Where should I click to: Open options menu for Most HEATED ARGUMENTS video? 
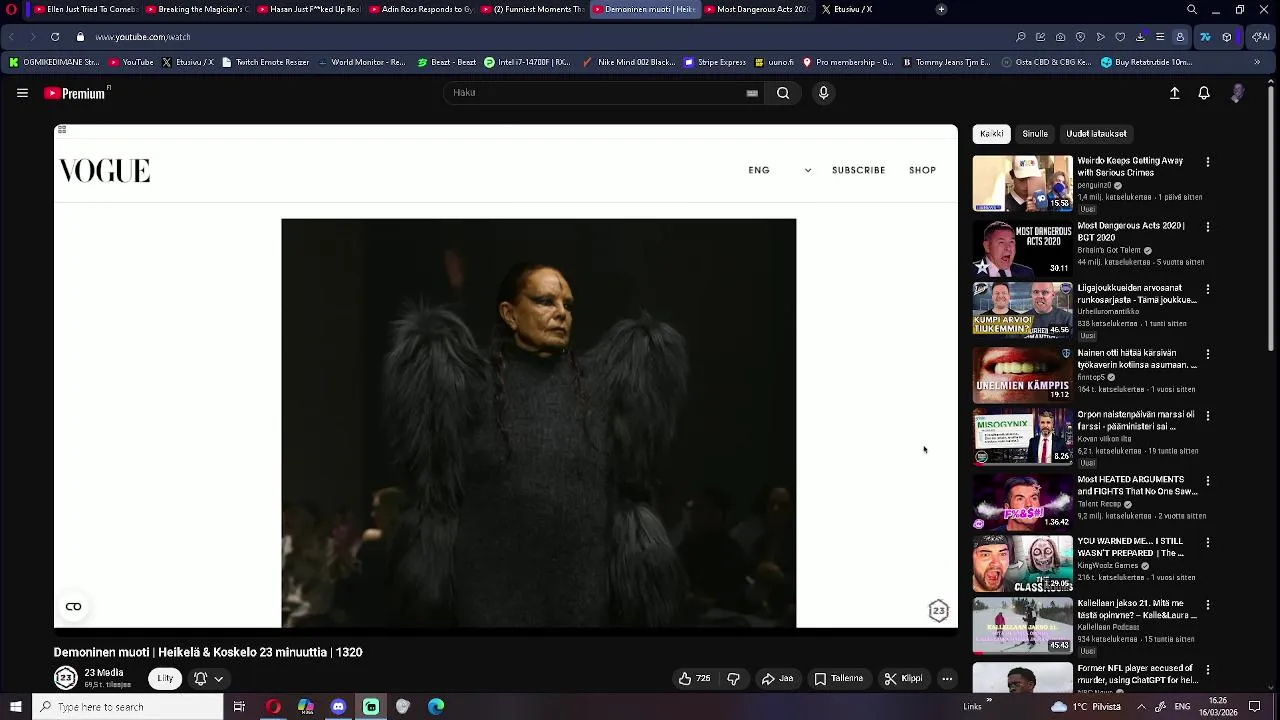click(x=1207, y=481)
